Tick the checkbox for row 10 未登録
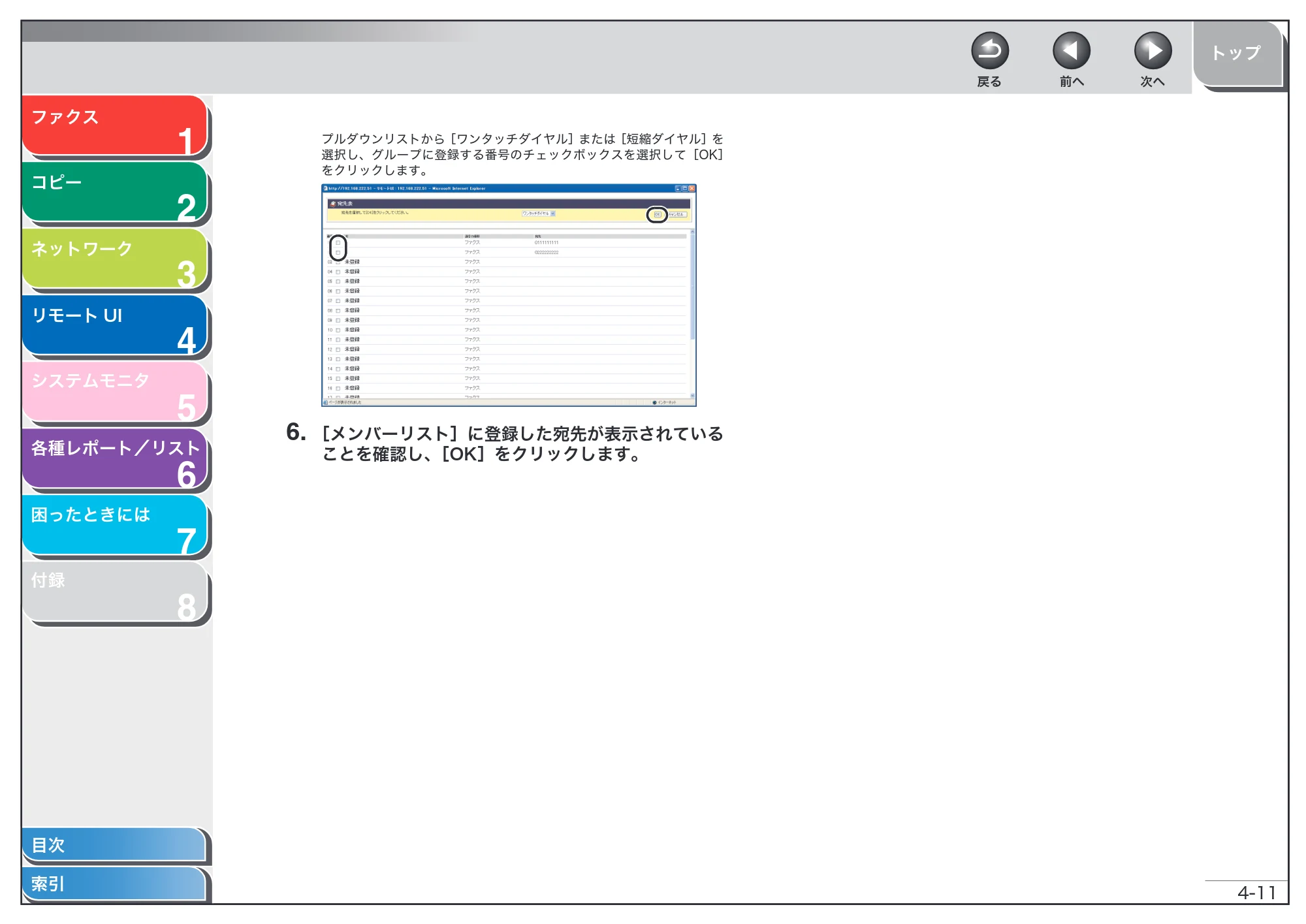Viewport: 1306px width, 924px height. coord(338,330)
